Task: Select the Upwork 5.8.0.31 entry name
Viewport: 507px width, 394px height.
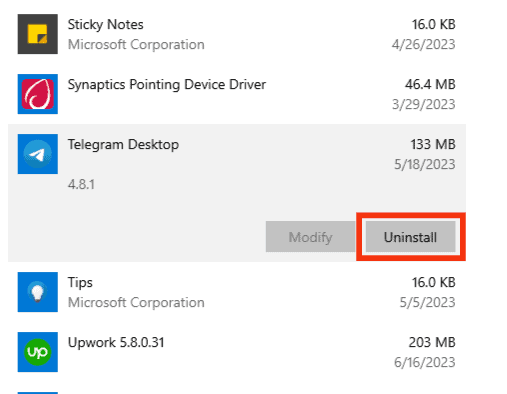Action: (116, 343)
